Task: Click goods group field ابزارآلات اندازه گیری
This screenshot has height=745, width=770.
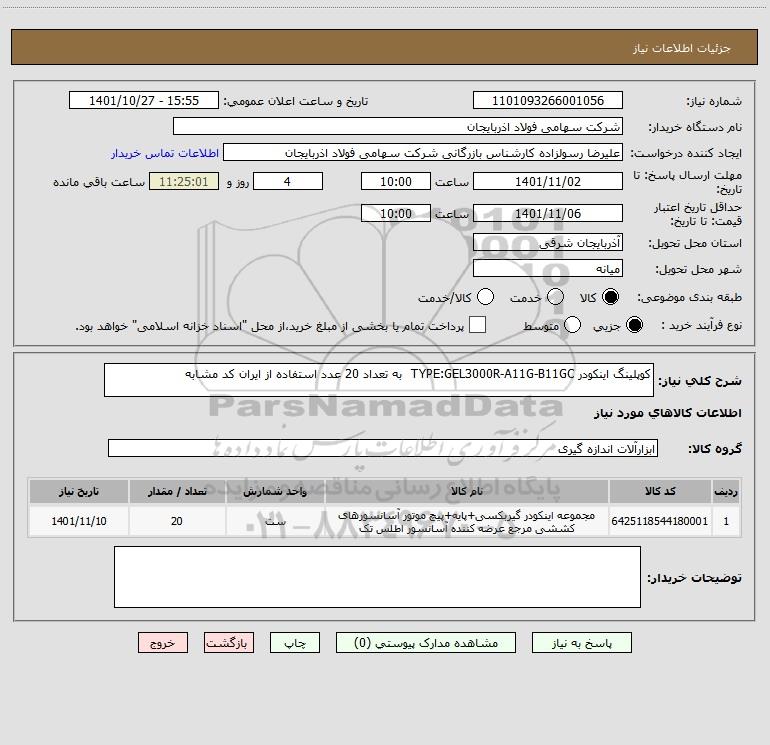Action: pos(383,448)
